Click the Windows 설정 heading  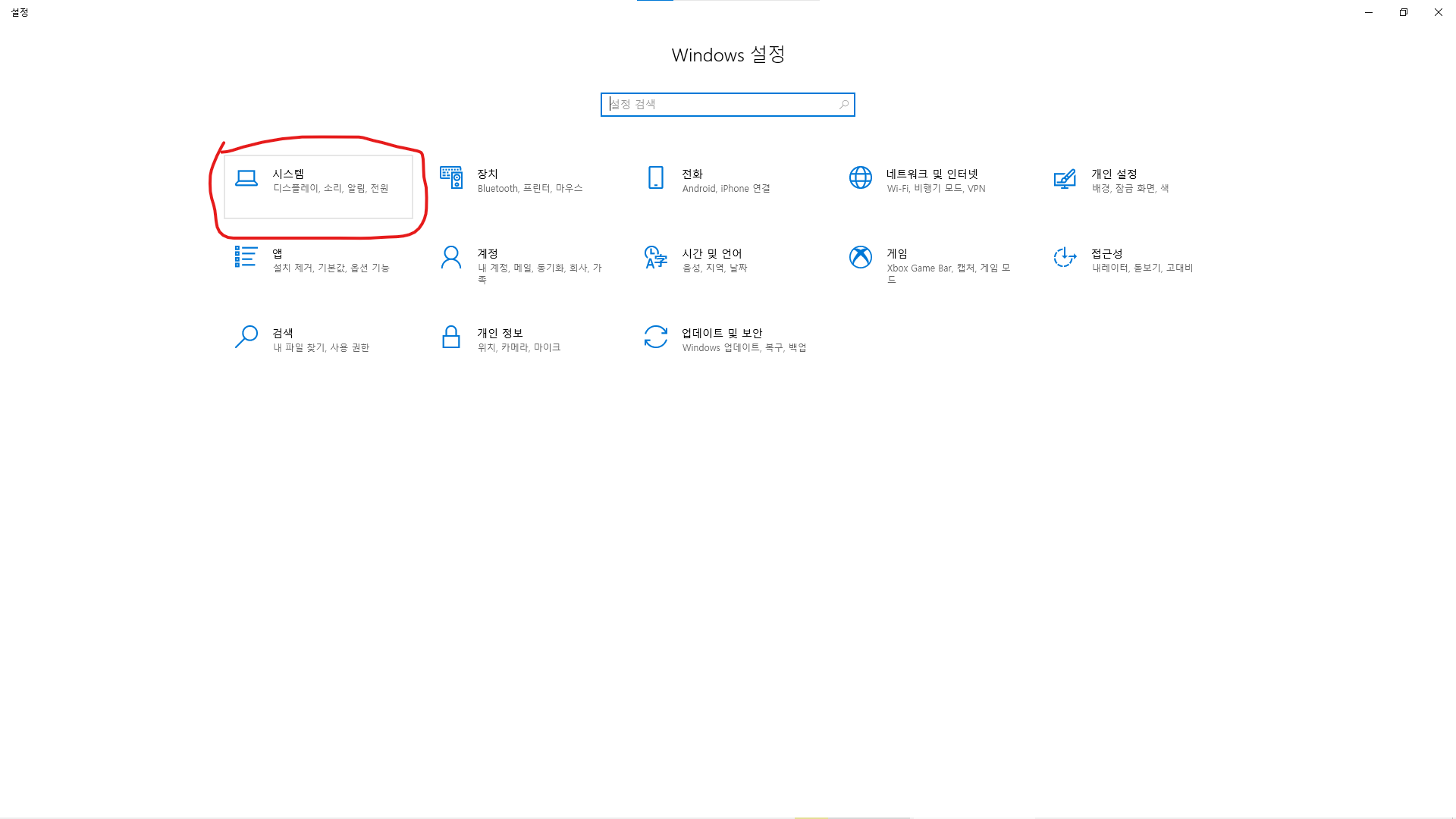click(728, 55)
